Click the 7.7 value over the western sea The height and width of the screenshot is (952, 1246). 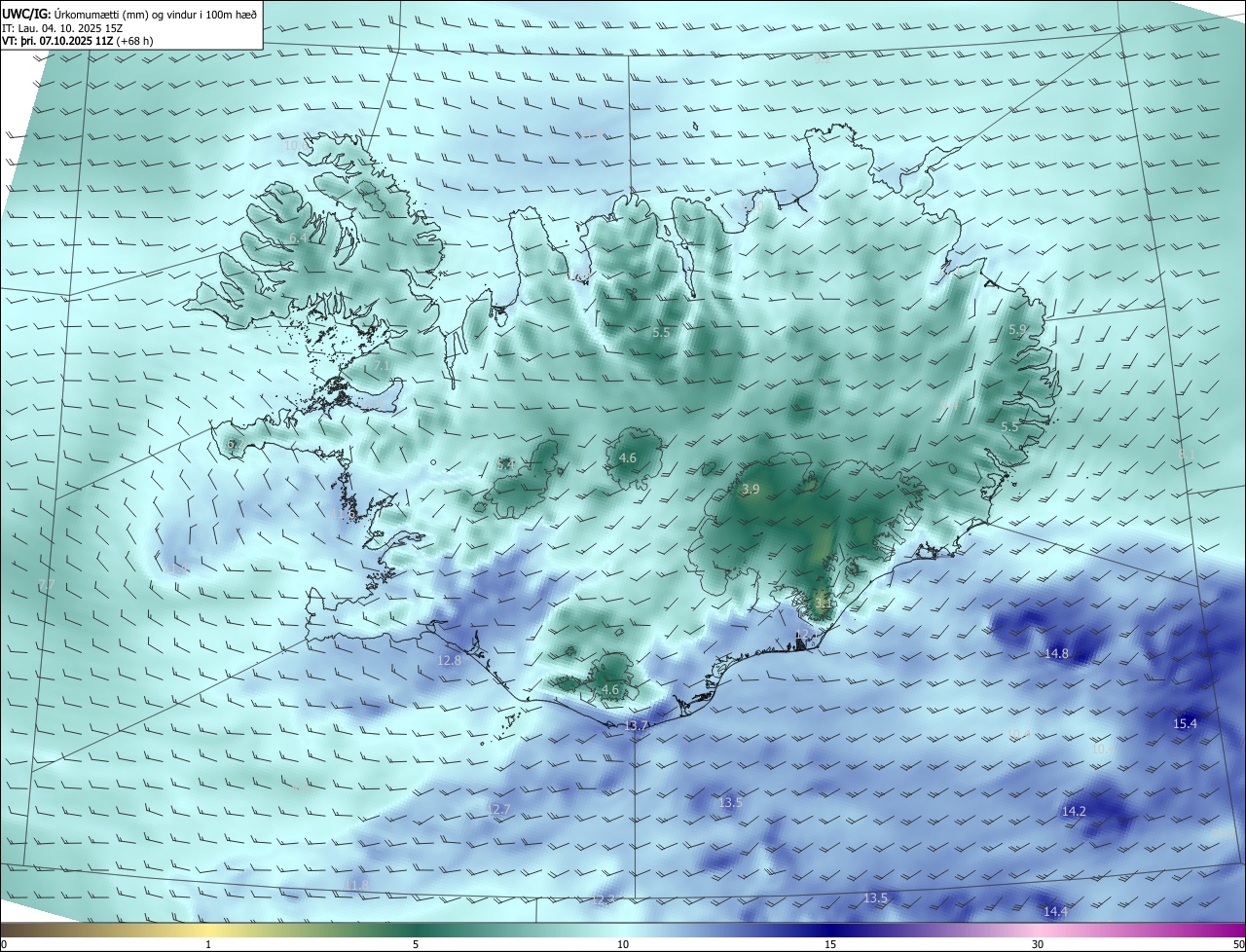tap(46, 585)
